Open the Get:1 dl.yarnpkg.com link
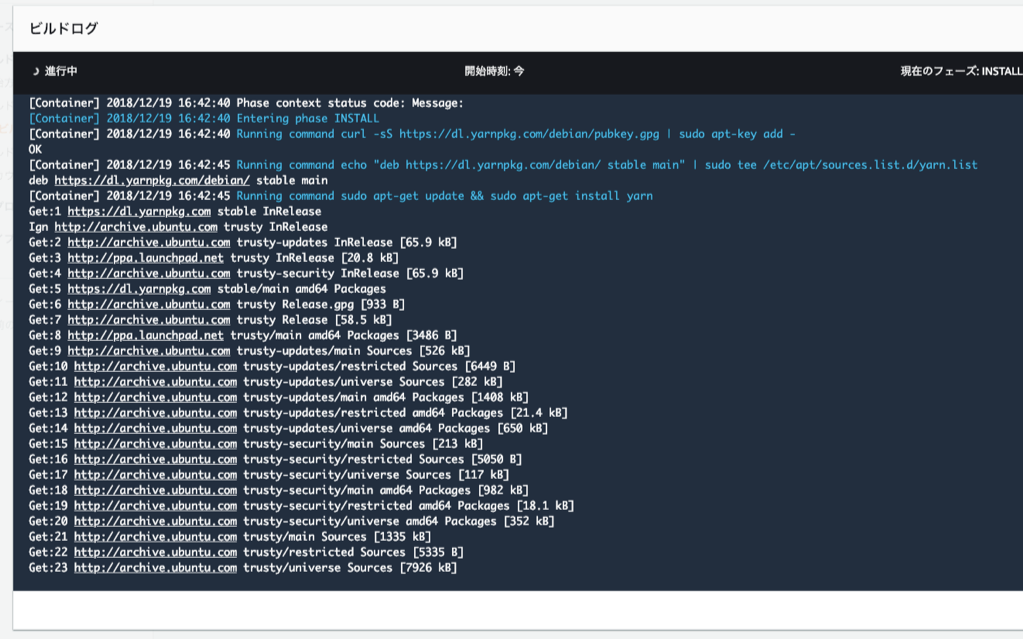This screenshot has width=1023, height=639. tap(139, 211)
